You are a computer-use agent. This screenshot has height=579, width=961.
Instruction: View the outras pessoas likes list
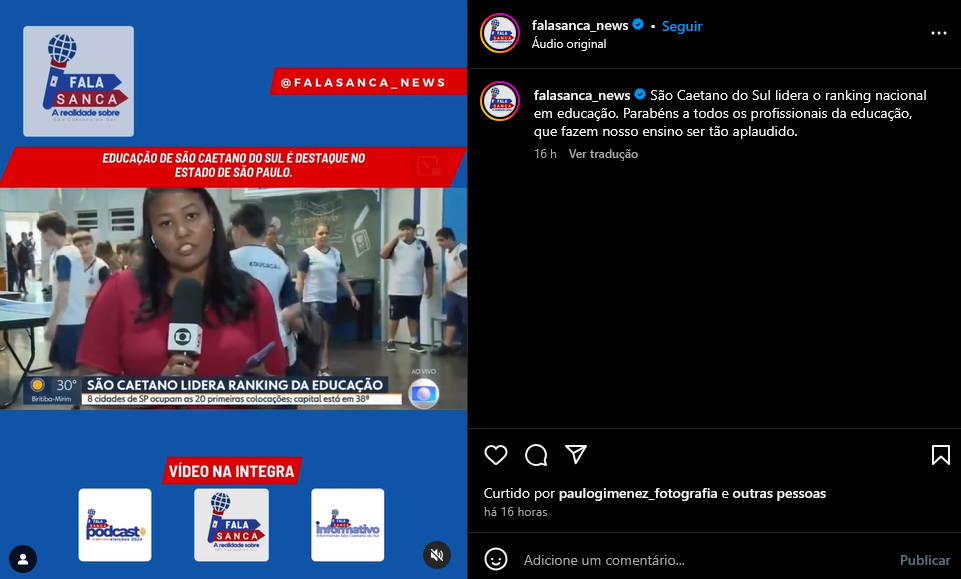coord(779,493)
